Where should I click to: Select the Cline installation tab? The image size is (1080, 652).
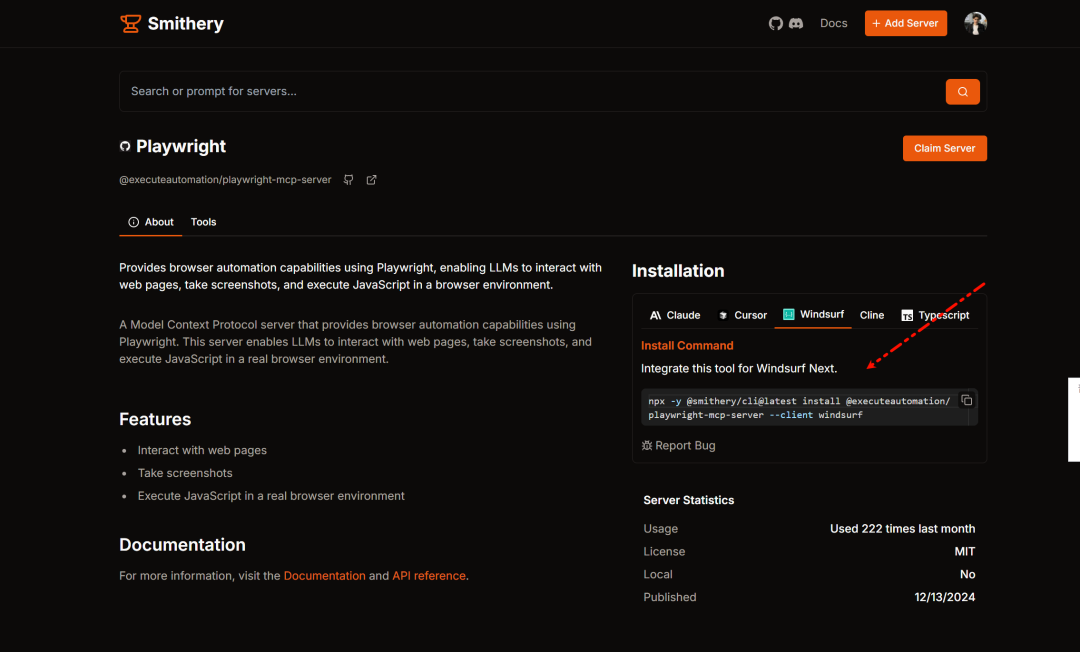(872, 315)
